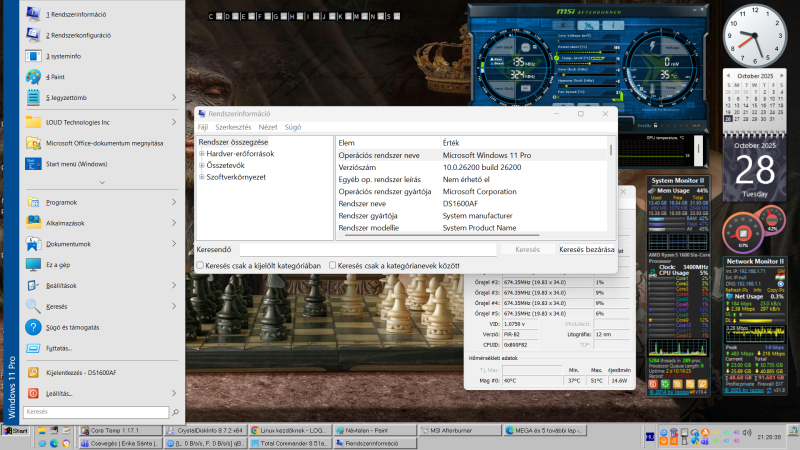Switch to the Total Commander taskbar button
Image resolution: width=800 pixels, height=450 pixels.
pyautogui.click(x=291, y=443)
